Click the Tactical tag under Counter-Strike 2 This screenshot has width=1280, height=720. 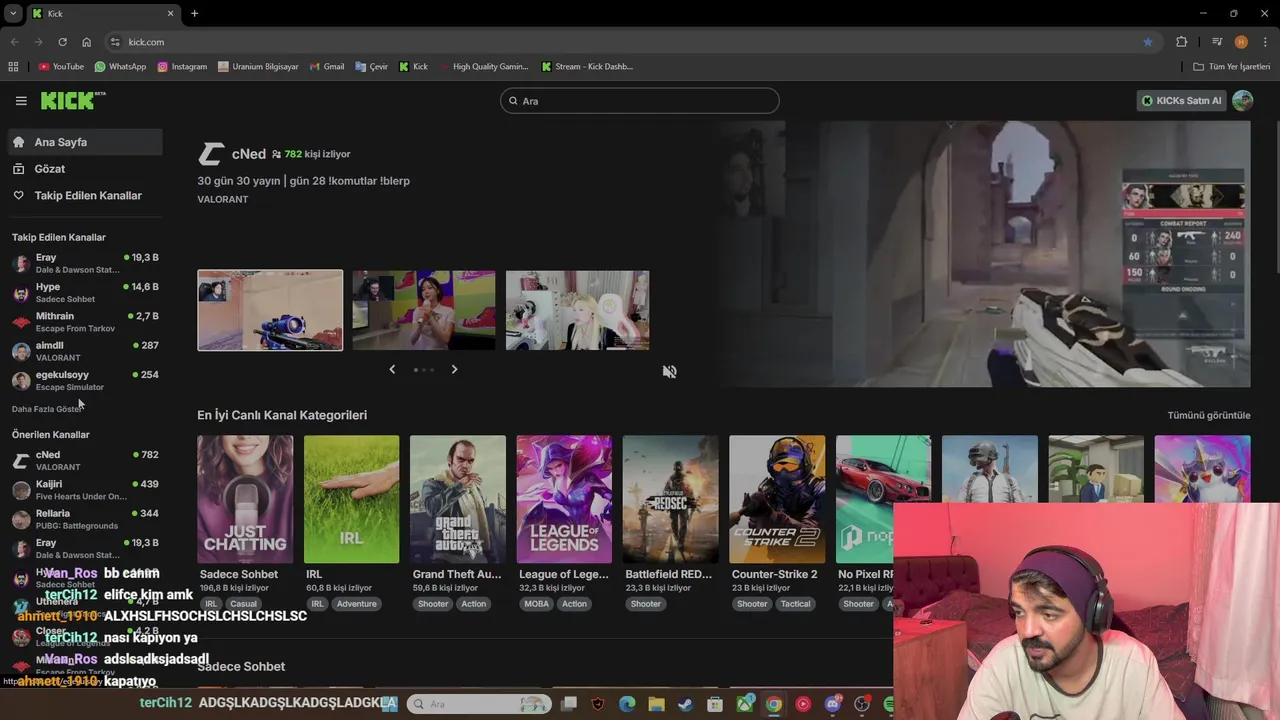795,604
